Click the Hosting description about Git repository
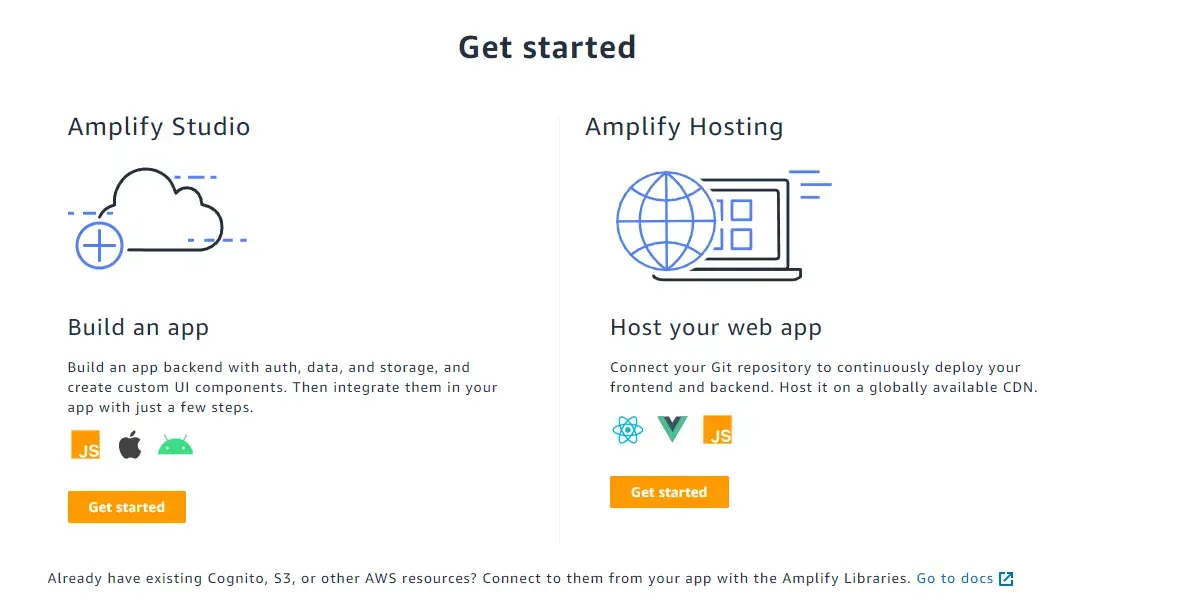Viewport: 1177px width, 615px height. click(x=815, y=377)
